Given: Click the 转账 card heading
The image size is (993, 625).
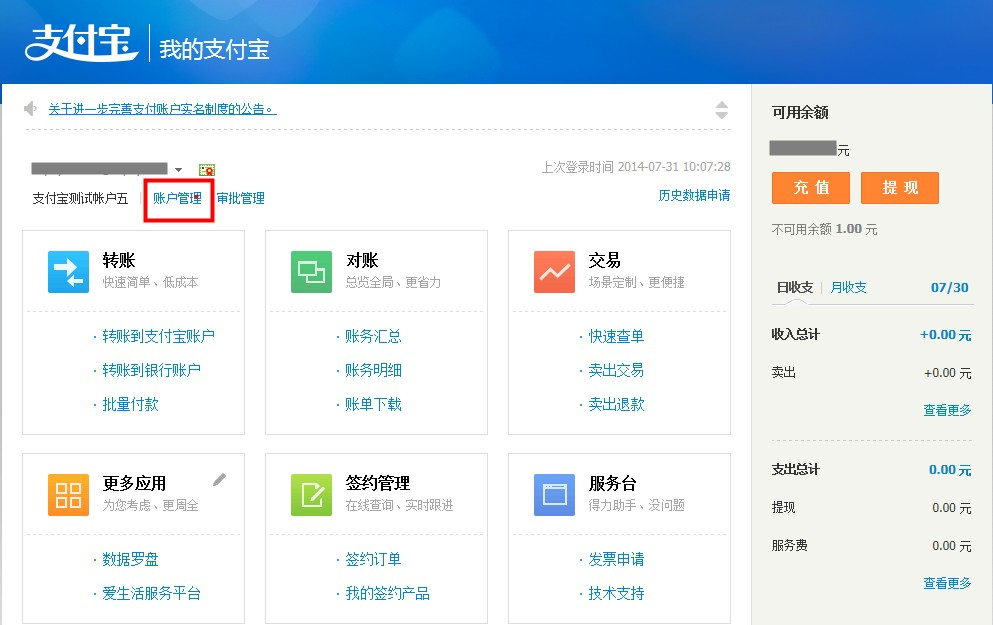Looking at the screenshot, I should pos(119,260).
